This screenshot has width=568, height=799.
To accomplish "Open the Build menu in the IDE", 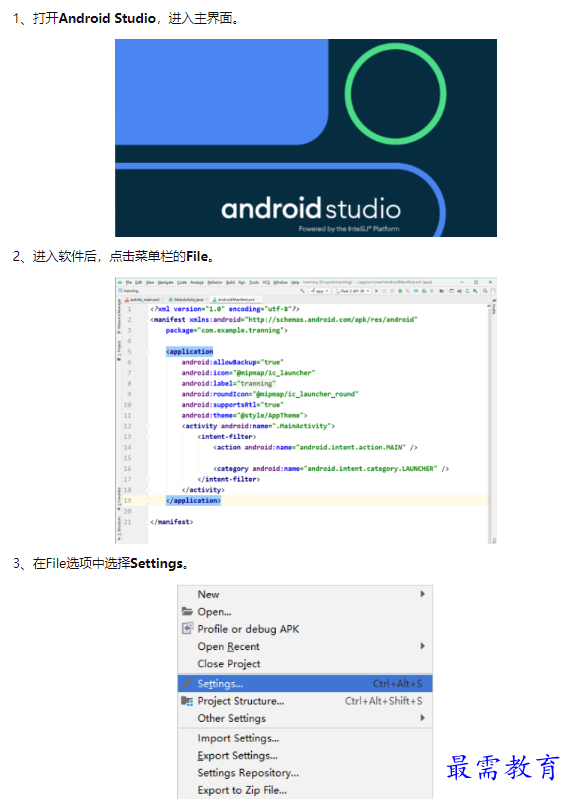I will [230, 282].
